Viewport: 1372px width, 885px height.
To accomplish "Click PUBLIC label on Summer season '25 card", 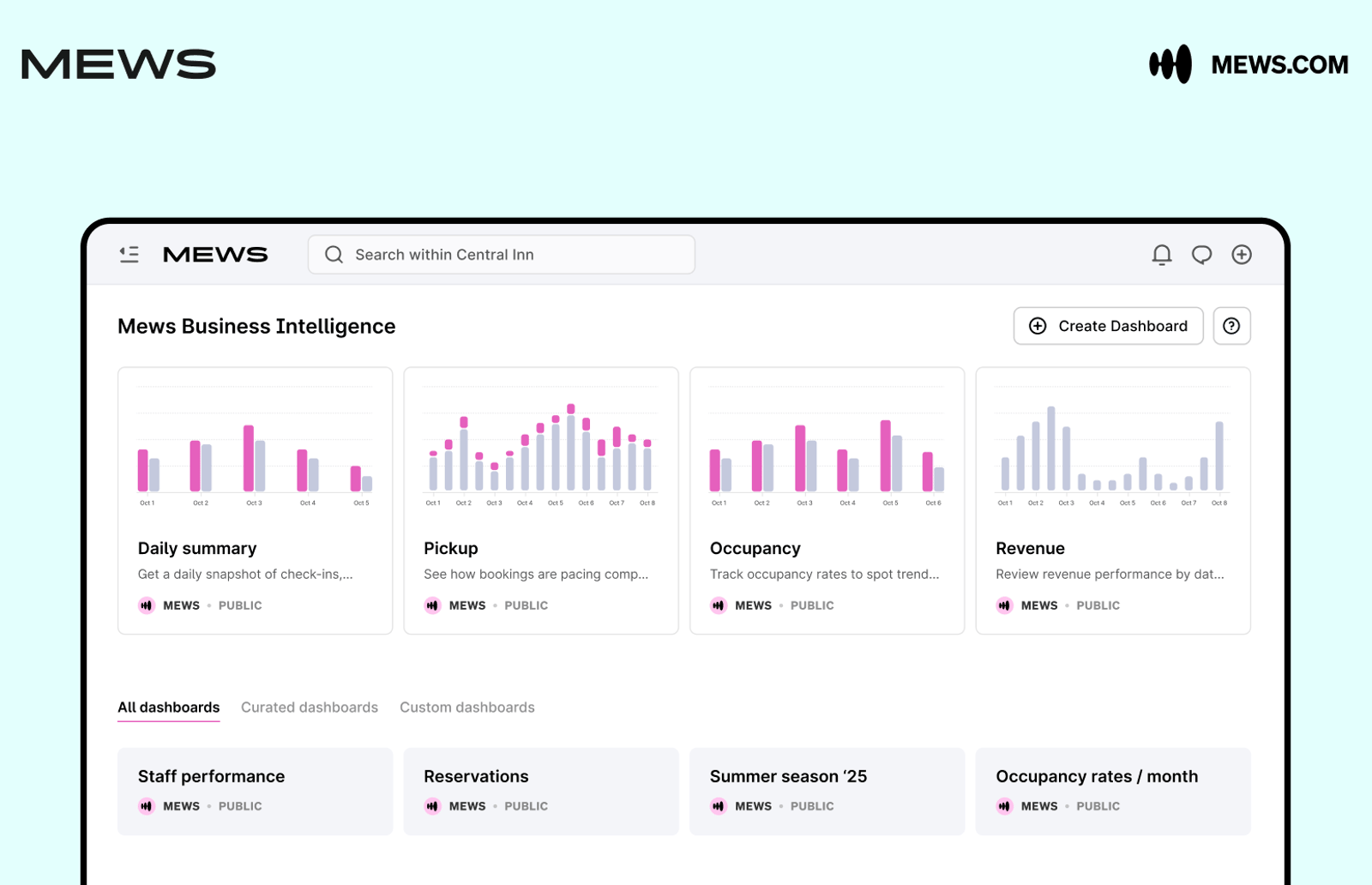I will 812,806.
